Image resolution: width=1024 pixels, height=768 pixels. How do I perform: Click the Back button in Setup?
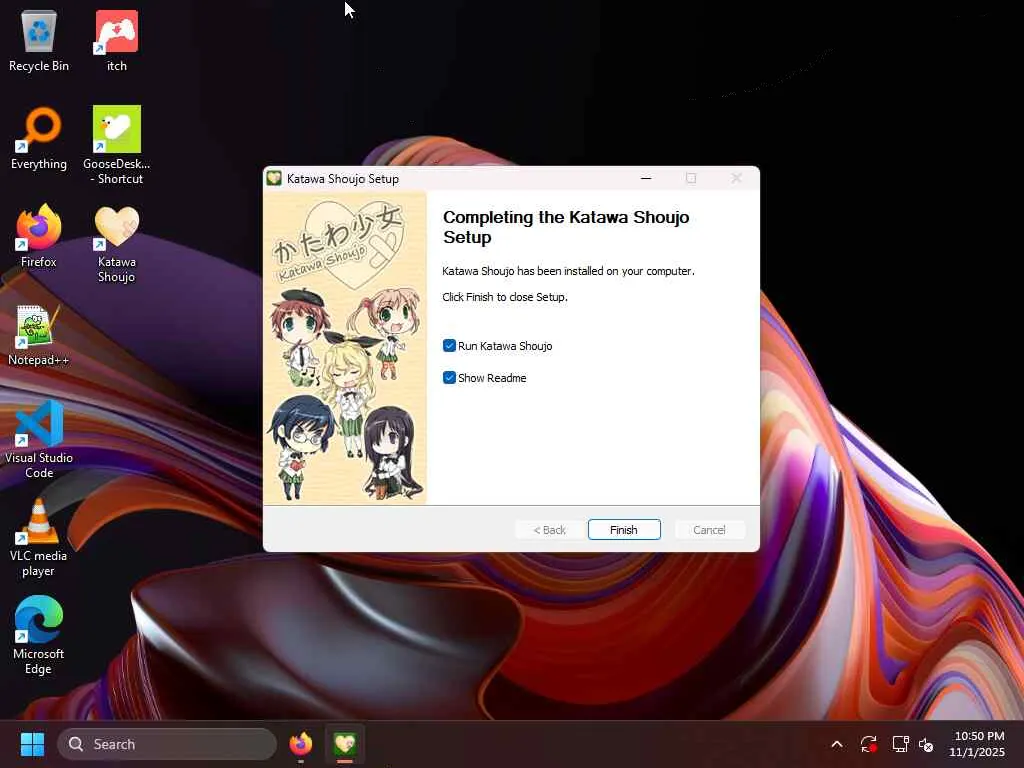(x=549, y=530)
